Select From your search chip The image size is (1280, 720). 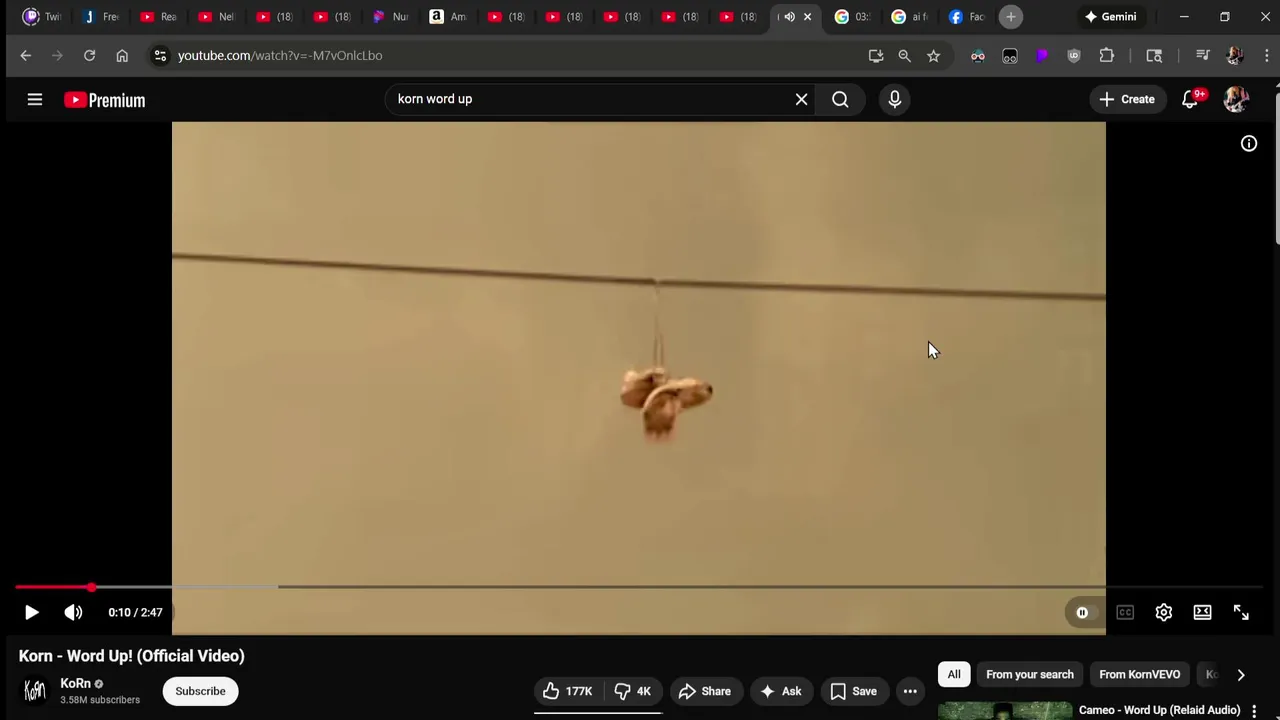(x=1030, y=674)
